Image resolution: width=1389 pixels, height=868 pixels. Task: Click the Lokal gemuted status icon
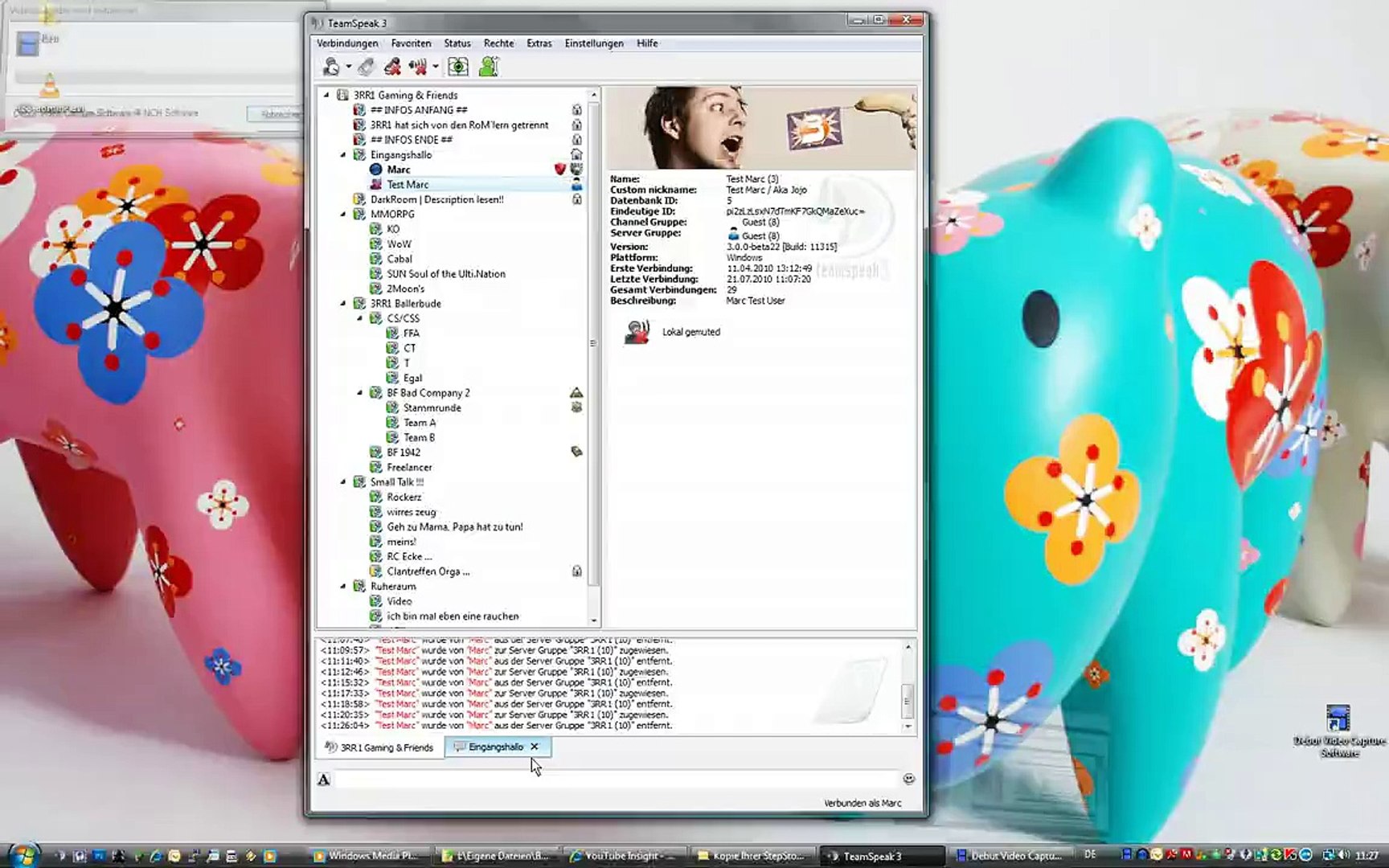pyautogui.click(x=637, y=332)
